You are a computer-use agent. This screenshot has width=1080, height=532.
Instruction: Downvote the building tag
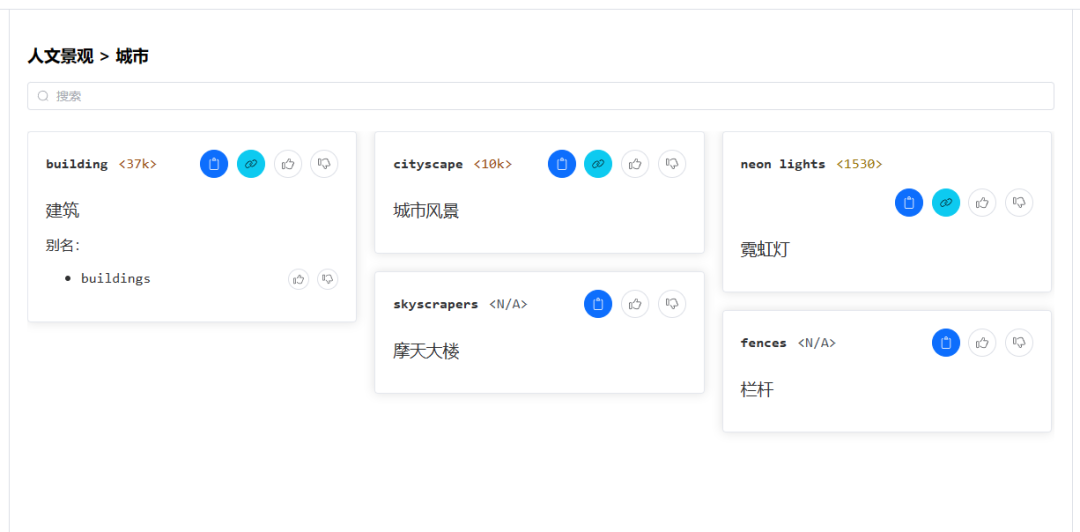click(x=324, y=164)
